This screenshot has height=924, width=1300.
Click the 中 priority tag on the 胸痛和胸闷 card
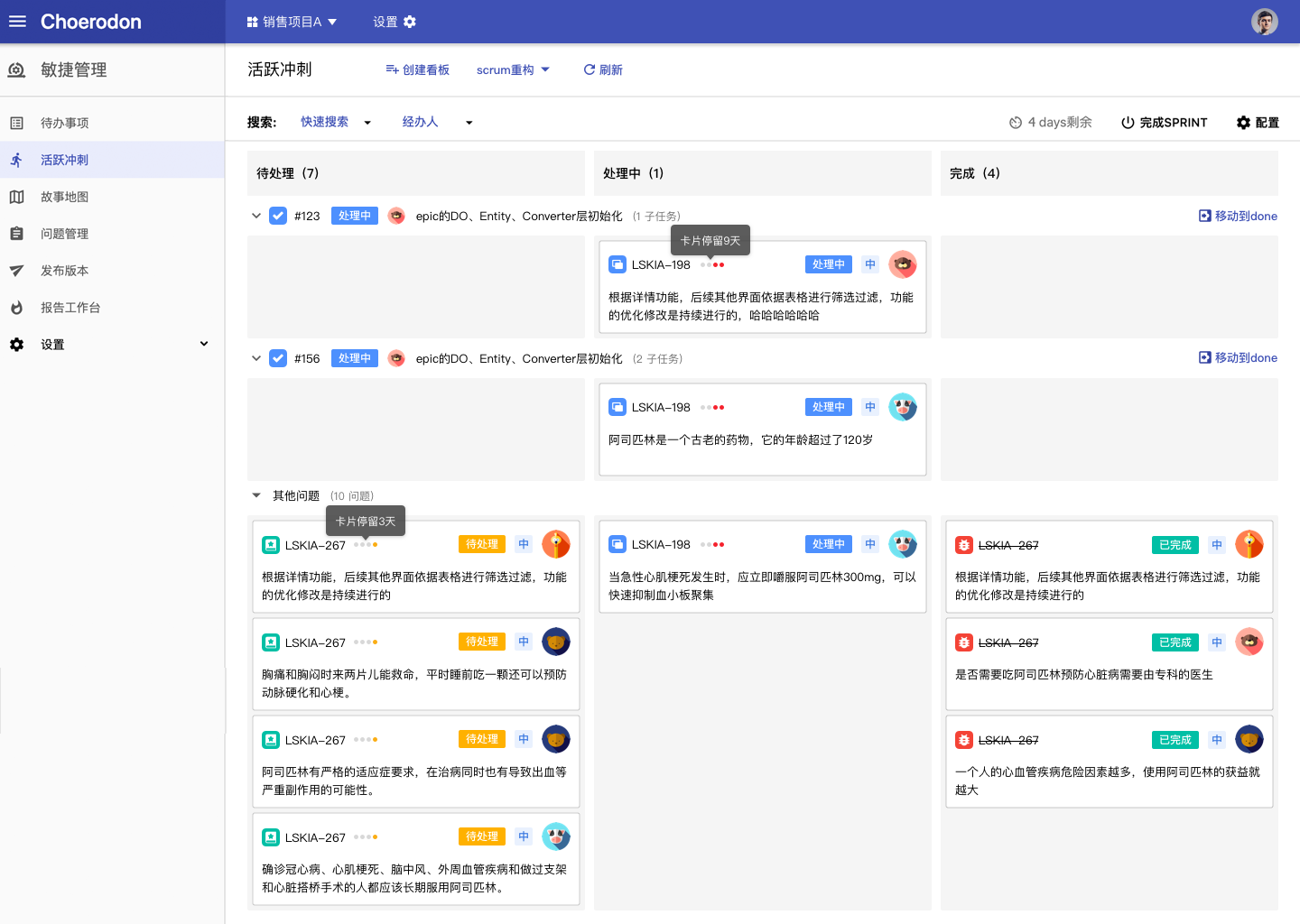pyautogui.click(x=524, y=642)
